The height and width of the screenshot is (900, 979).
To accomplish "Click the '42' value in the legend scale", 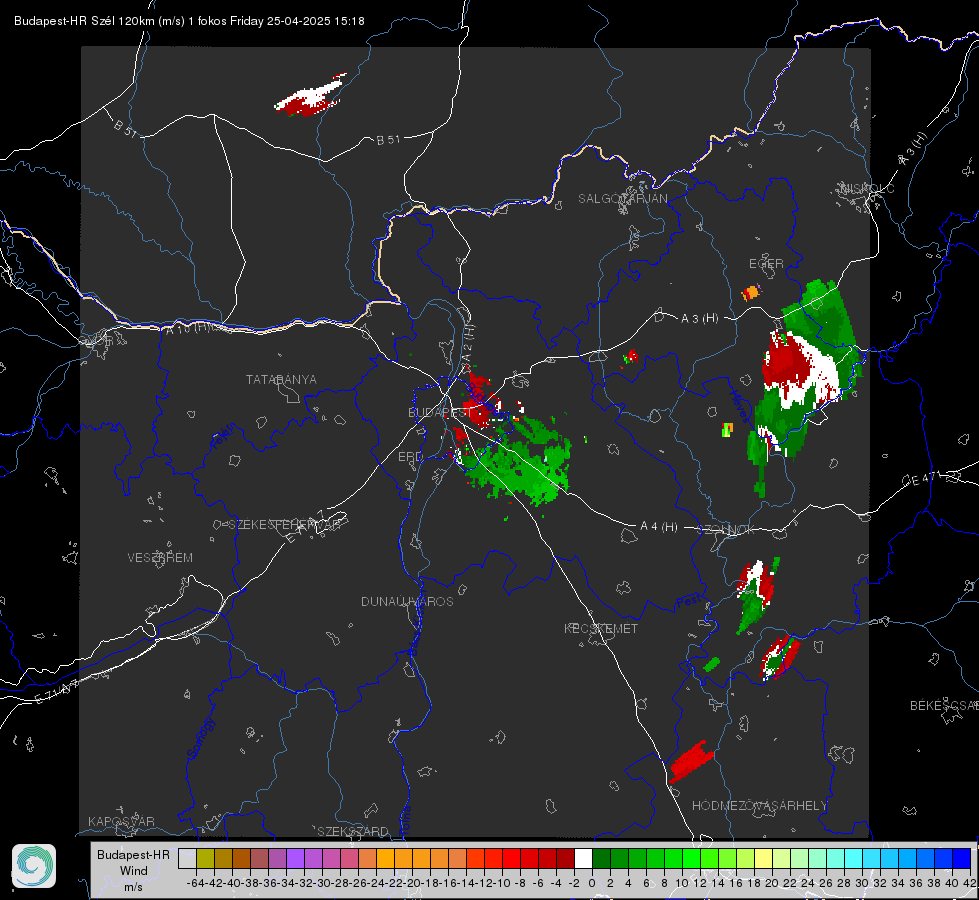I will point(970,883).
